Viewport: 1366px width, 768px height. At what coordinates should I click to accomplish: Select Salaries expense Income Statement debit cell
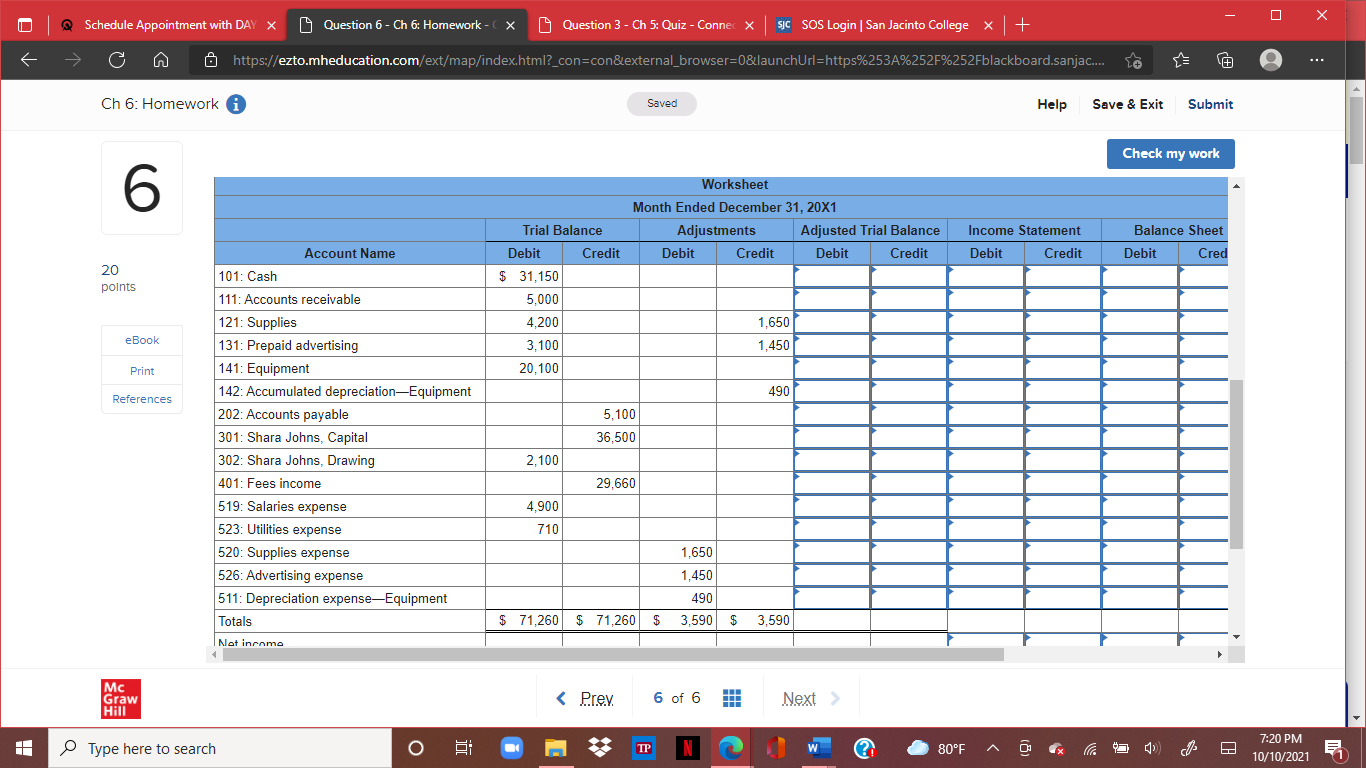point(986,506)
